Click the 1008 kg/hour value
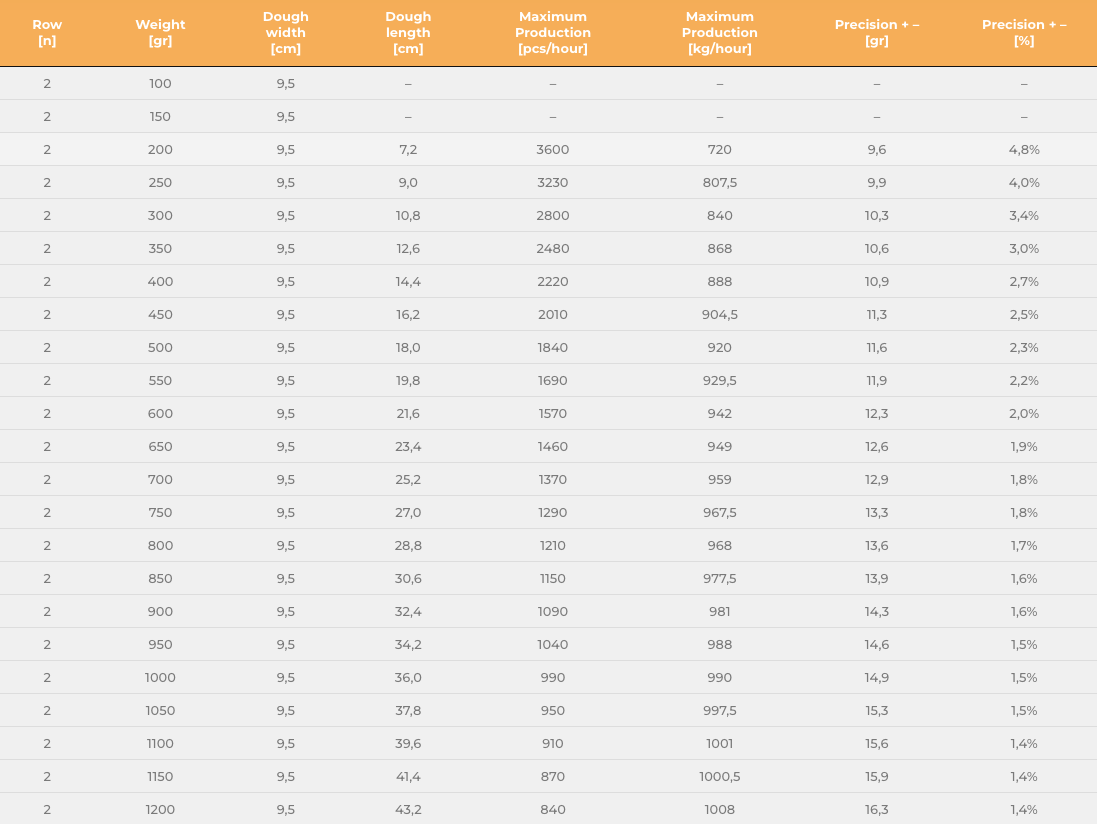The height and width of the screenshot is (824, 1097). pos(719,809)
